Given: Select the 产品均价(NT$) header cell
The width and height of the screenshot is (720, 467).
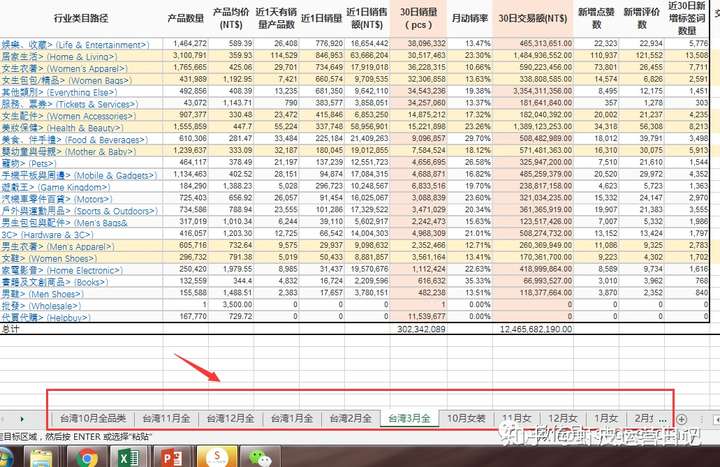Looking at the screenshot, I should (231, 18).
